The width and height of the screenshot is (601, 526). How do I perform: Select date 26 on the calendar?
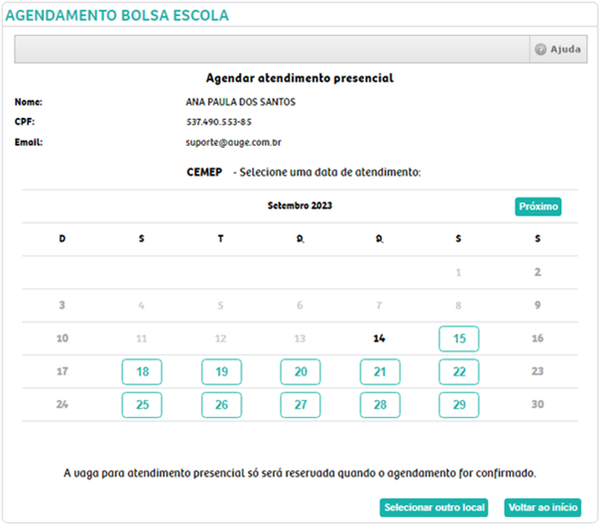click(221, 405)
